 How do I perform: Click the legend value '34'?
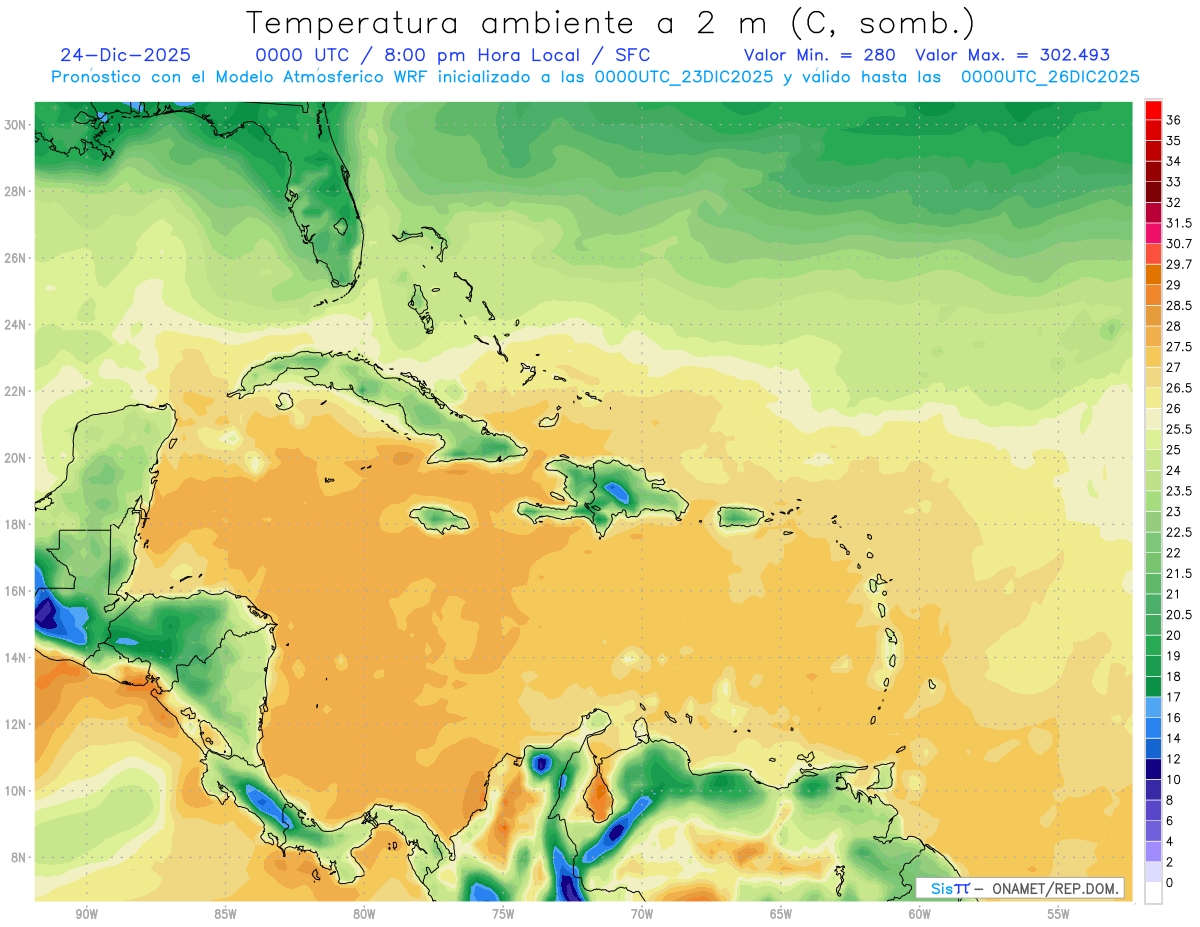pyautogui.click(x=1174, y=161)
